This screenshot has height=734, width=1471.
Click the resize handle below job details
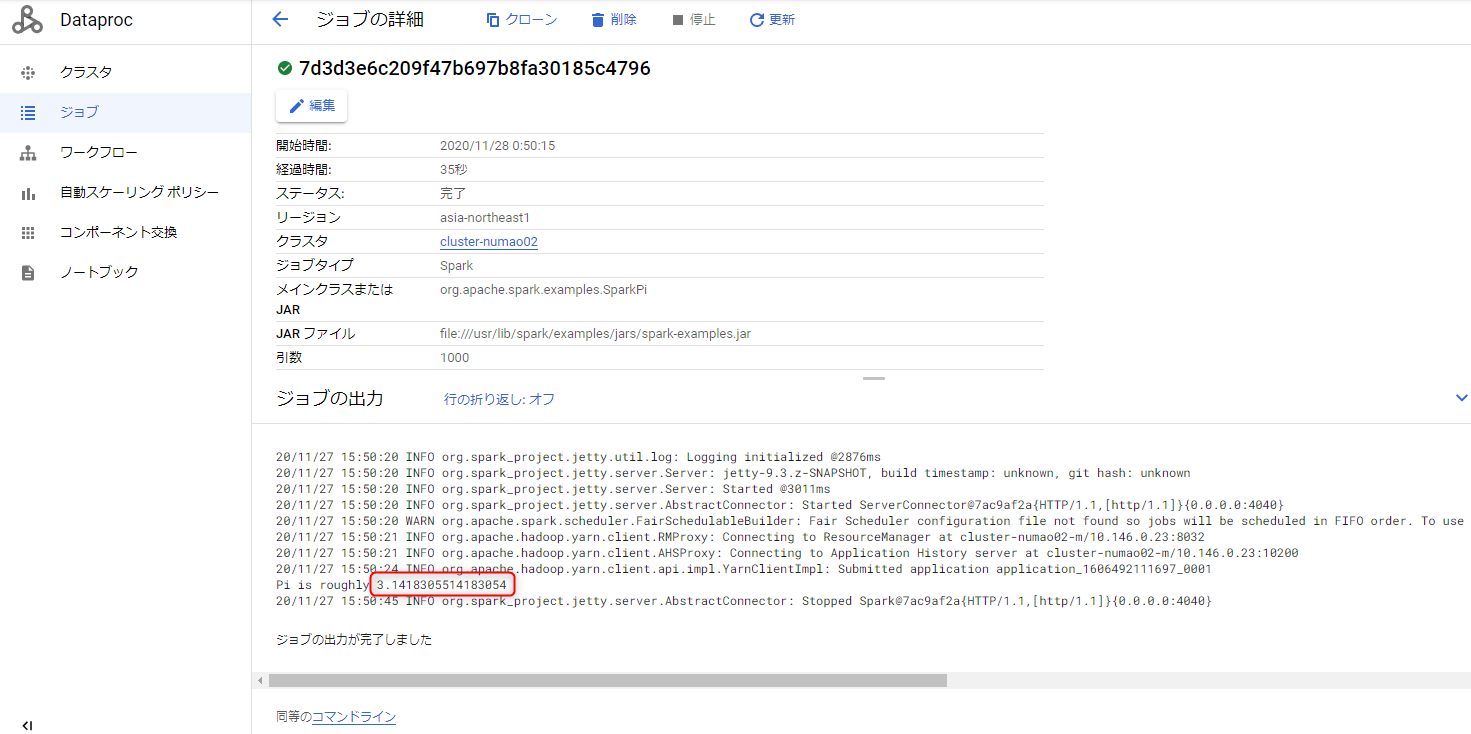pos(874,378)
